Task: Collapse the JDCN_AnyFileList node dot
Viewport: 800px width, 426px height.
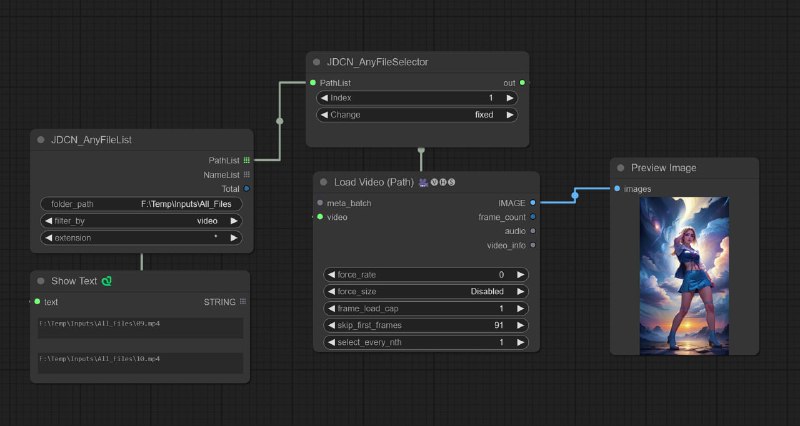Action: [x=41, y=140]
